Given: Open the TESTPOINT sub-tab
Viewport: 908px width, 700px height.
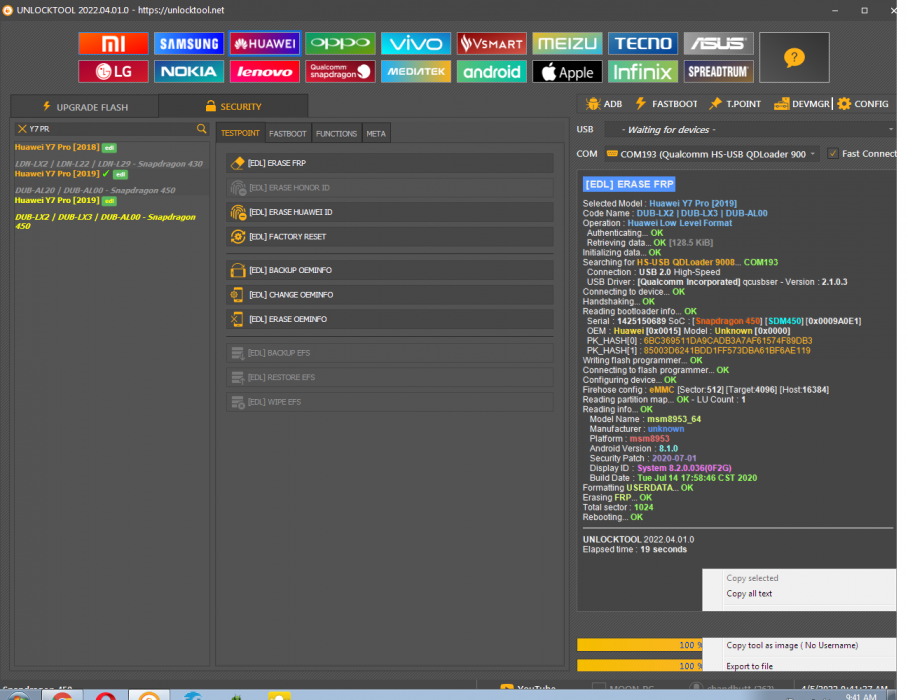Looking at the screenshot, I should pyautogui.click(x=240, y=133).
